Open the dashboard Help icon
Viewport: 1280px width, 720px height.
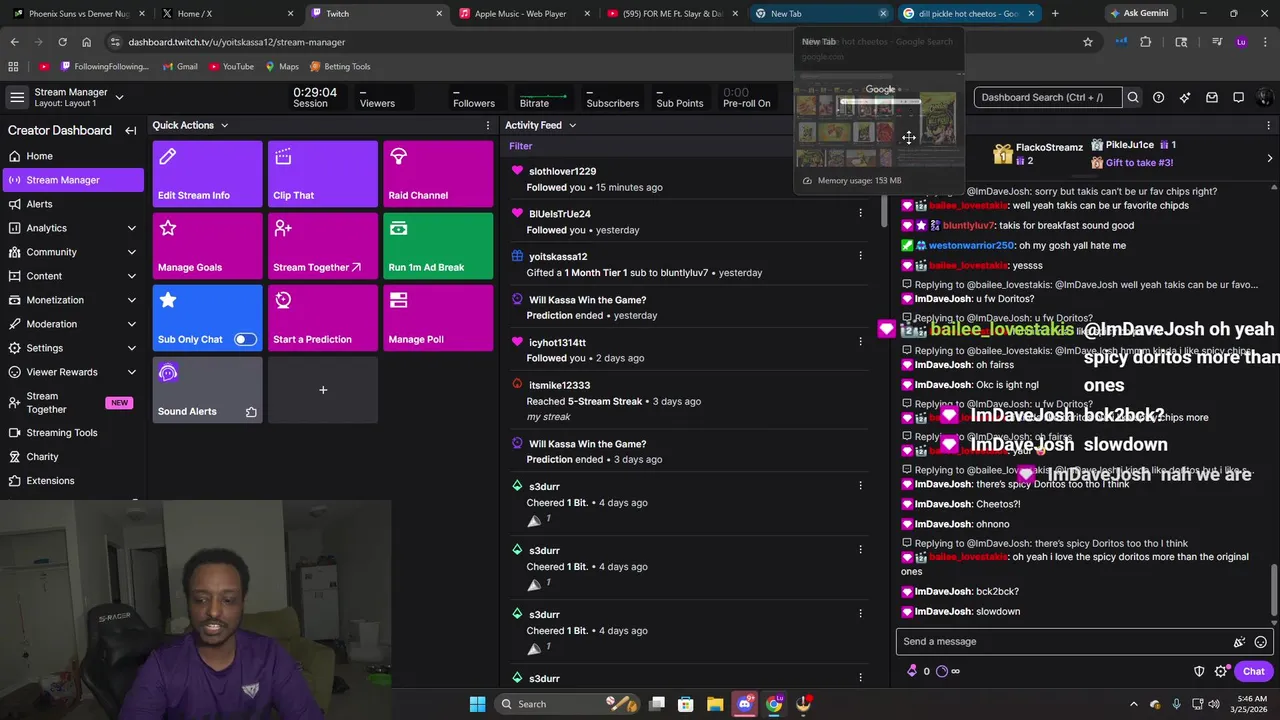point(1158,97)
